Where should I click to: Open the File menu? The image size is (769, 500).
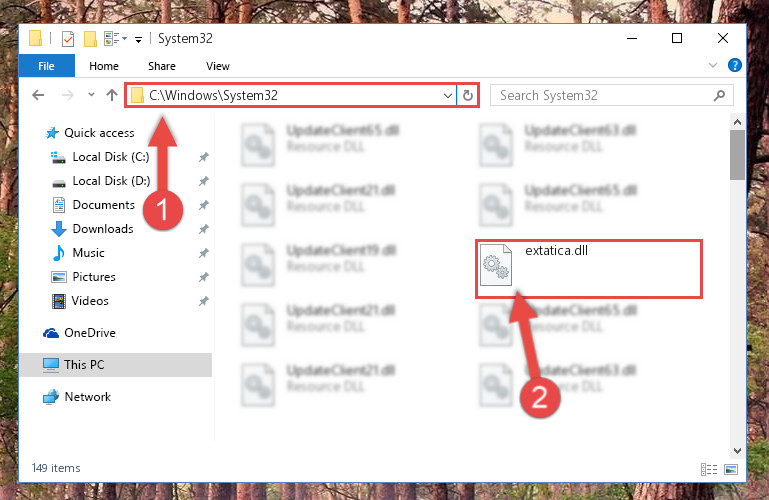coord(47,66)
